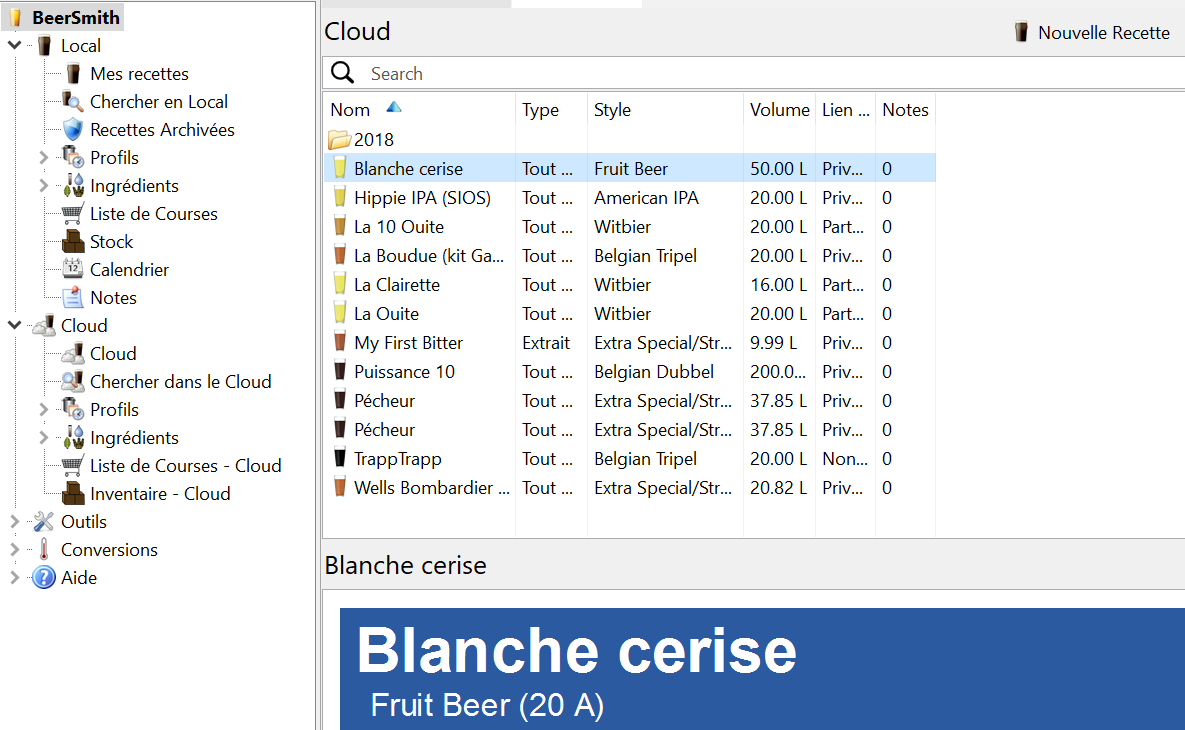Open the Calendrier calendar icon

73,270
